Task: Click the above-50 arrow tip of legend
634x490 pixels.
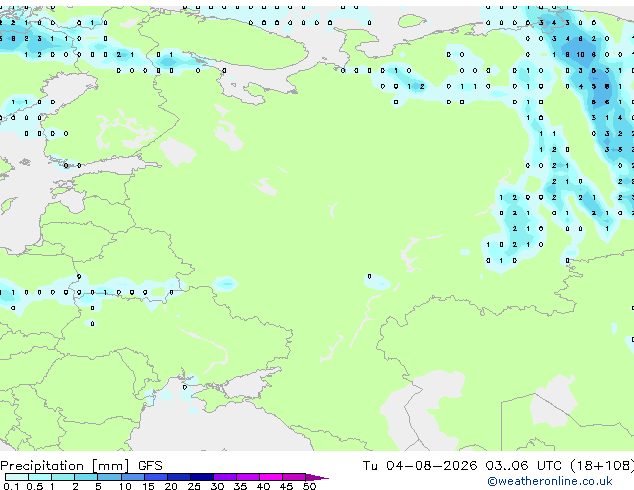Action: coord(317,477)
